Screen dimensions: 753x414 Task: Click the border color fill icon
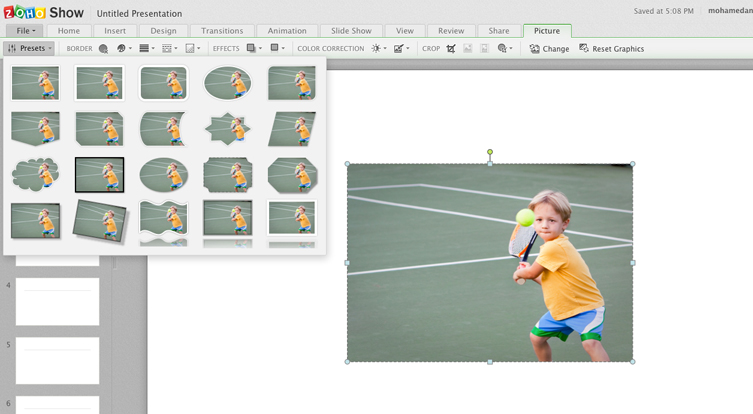122,48
